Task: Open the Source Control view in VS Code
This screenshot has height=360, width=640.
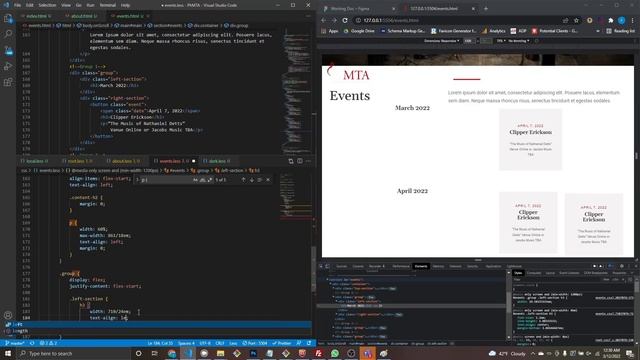Action: tap(8, 50)
